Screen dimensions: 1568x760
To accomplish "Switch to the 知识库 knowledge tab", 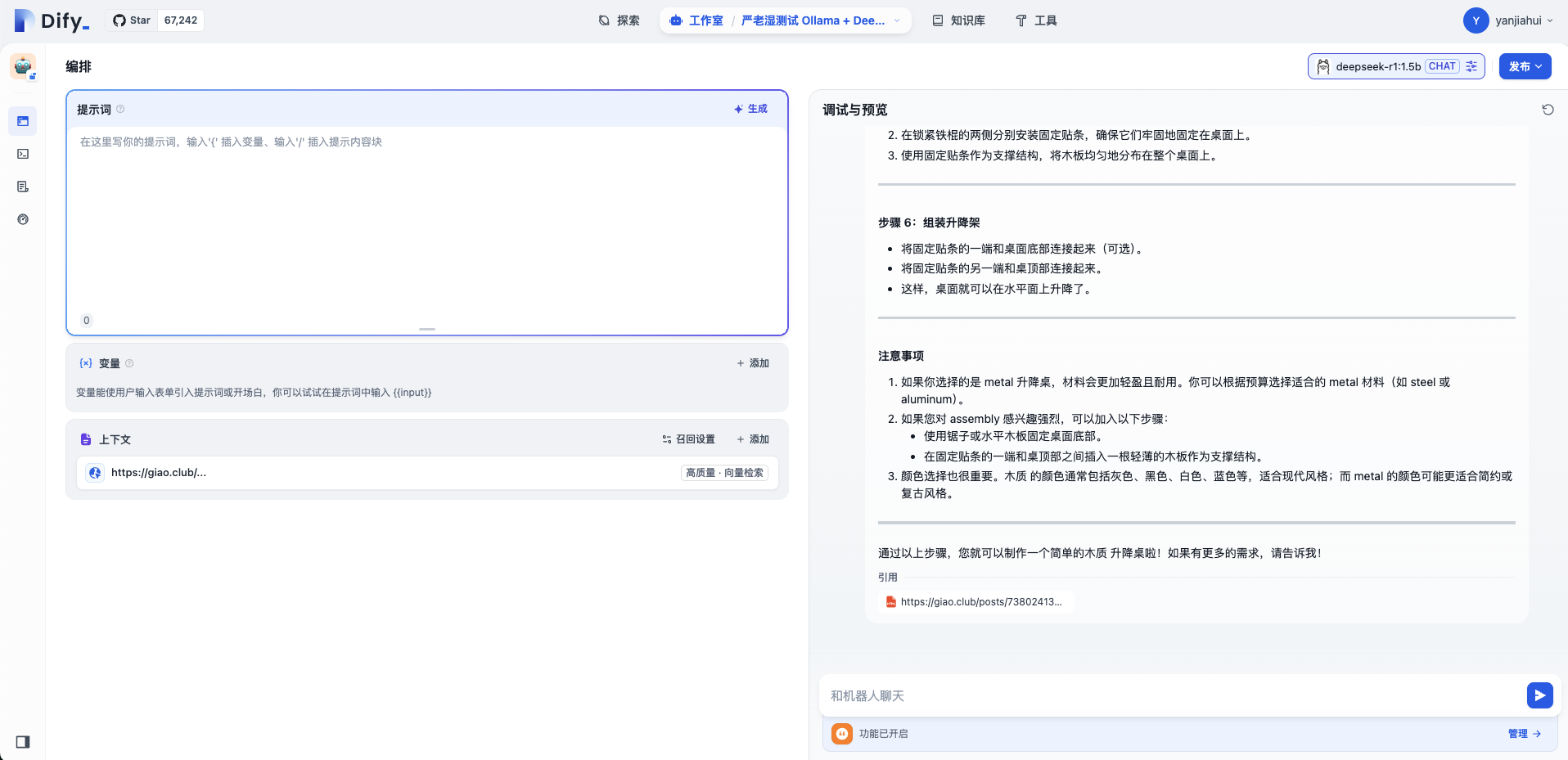I will click(958, 20).
